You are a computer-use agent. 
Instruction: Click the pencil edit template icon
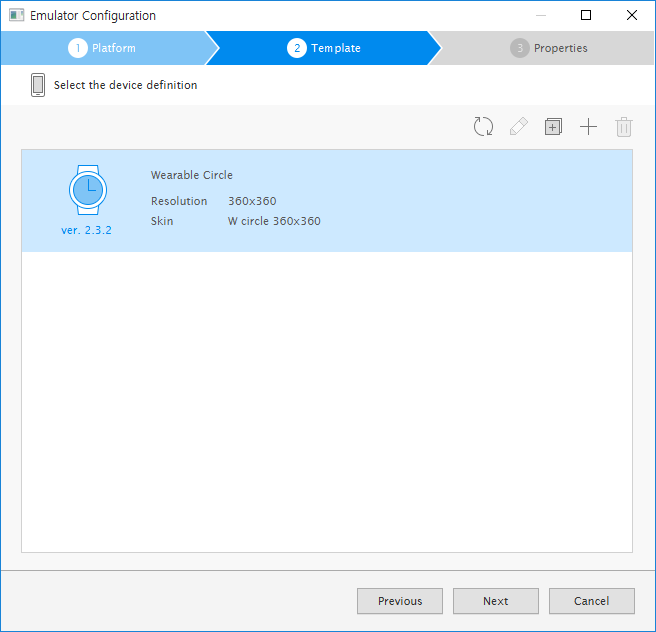coord(518,127)
